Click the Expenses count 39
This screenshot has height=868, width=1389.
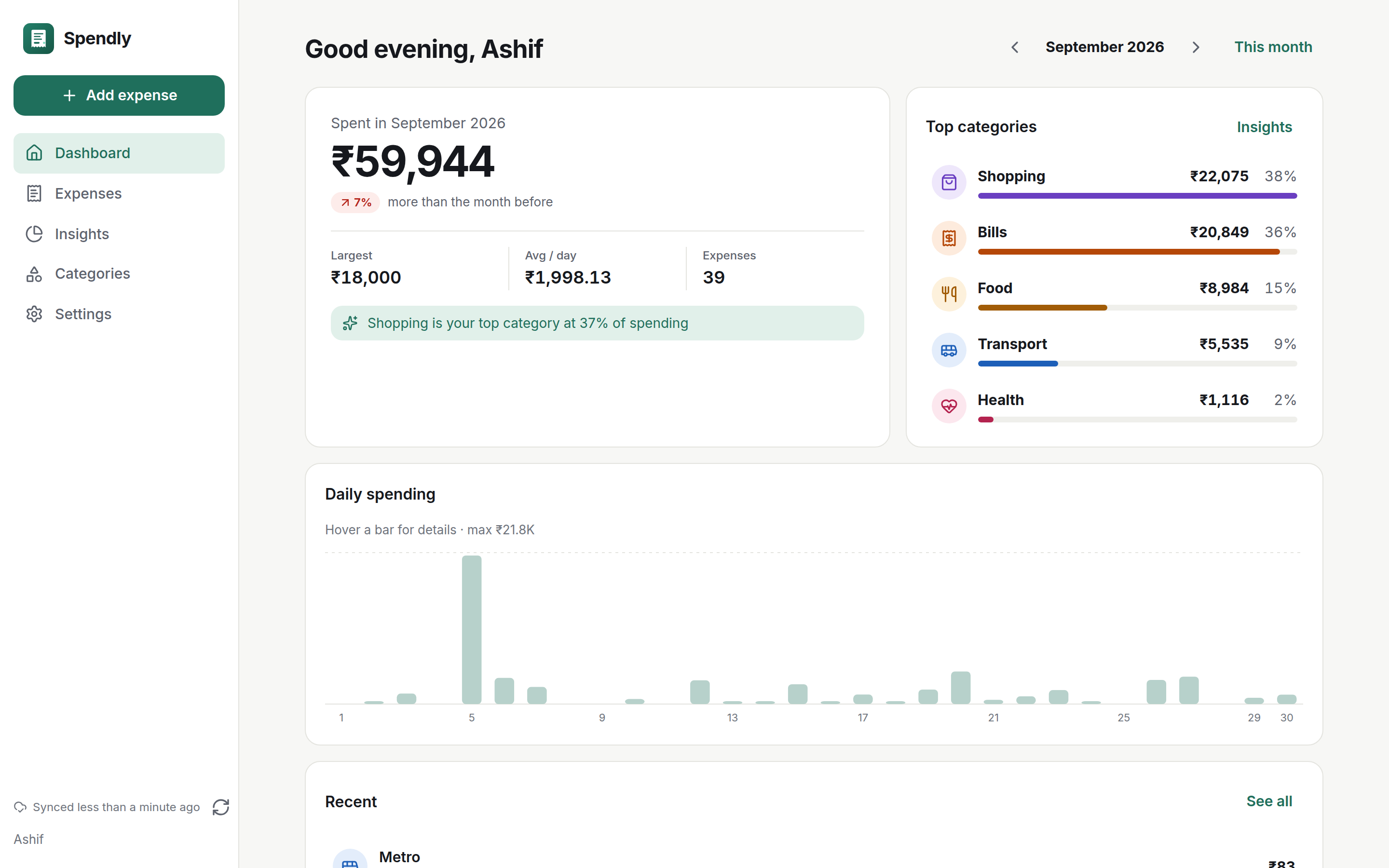tap(713, 277)
